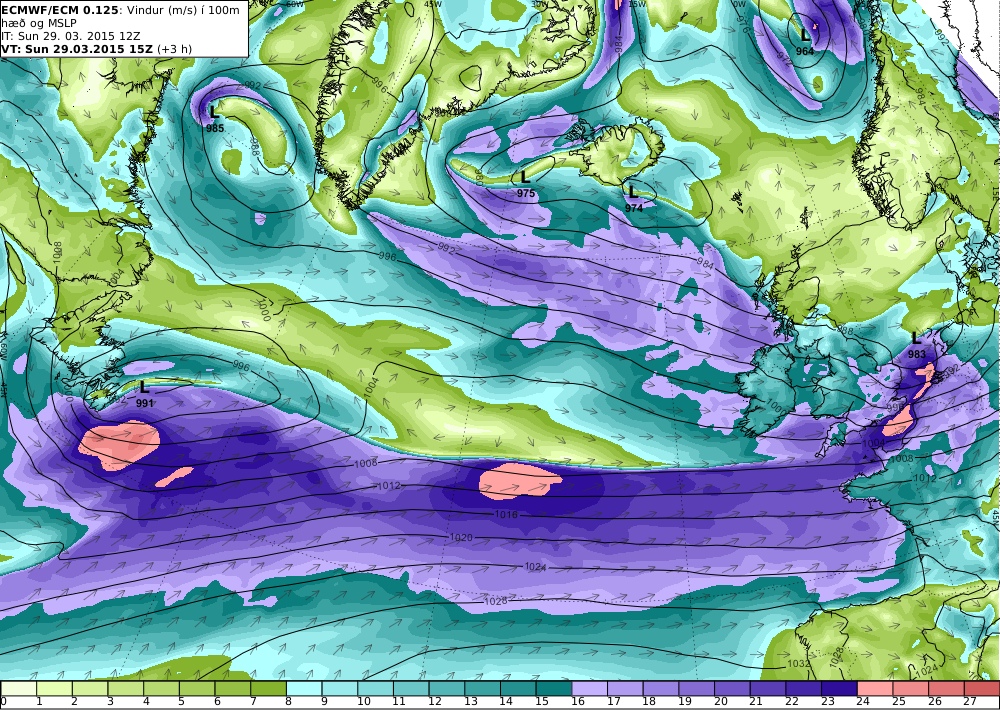
Task: Click the legend swatch between 24 and 25
Action: click(876, 688)
